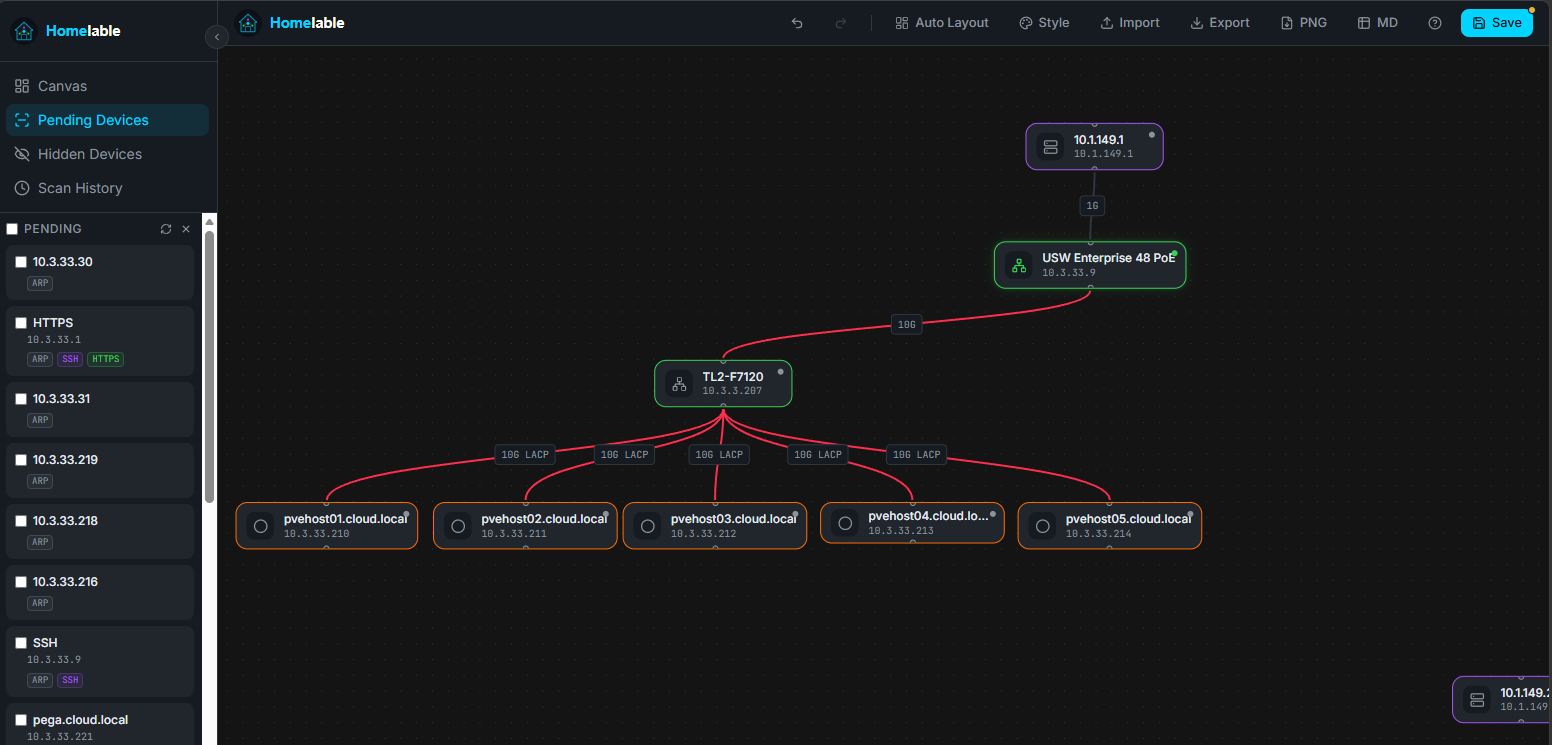Dismiss pending list with X icon
The image size is (1552, 745).
[186, 229]
